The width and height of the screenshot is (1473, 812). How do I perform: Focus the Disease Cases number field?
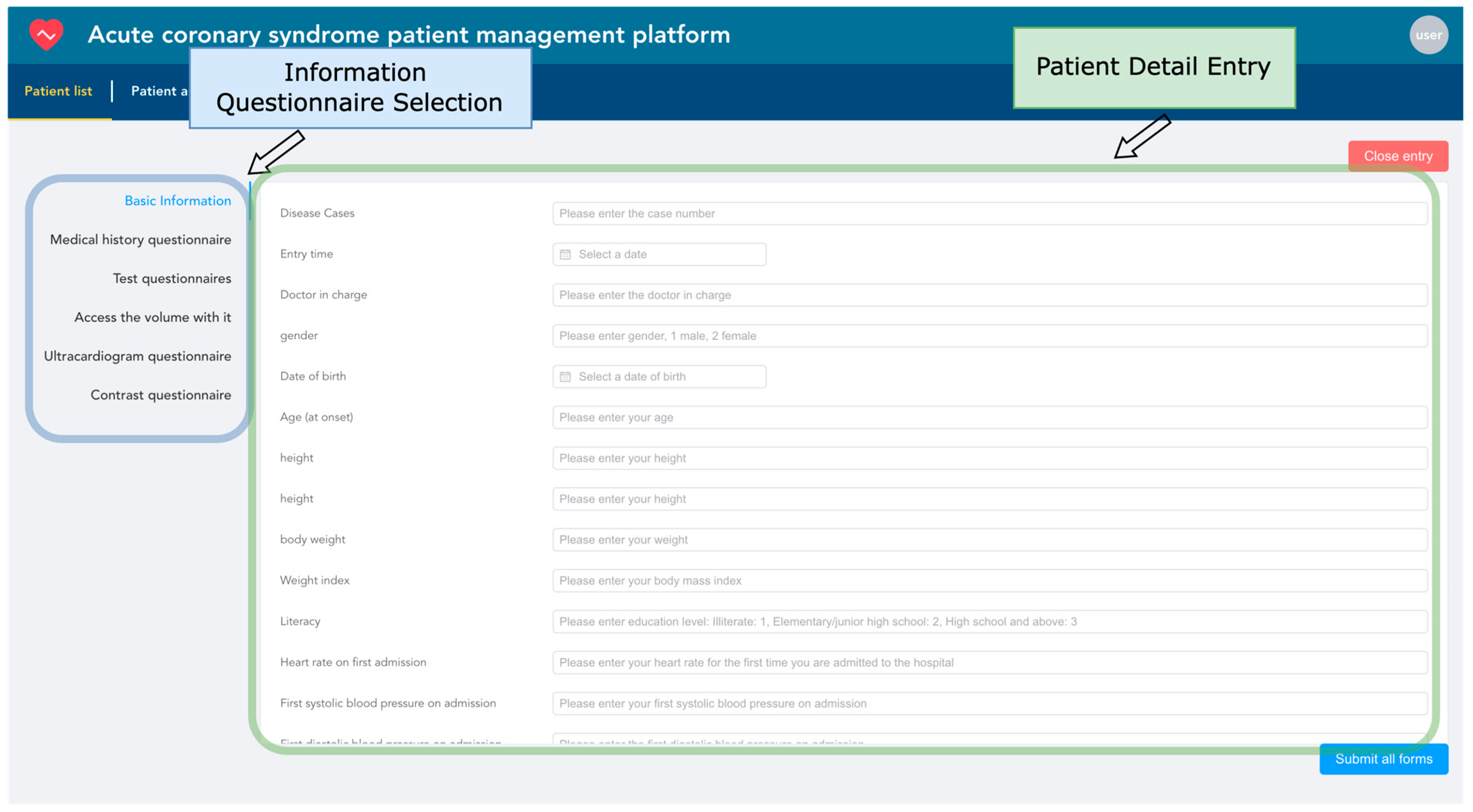(989, 213)
